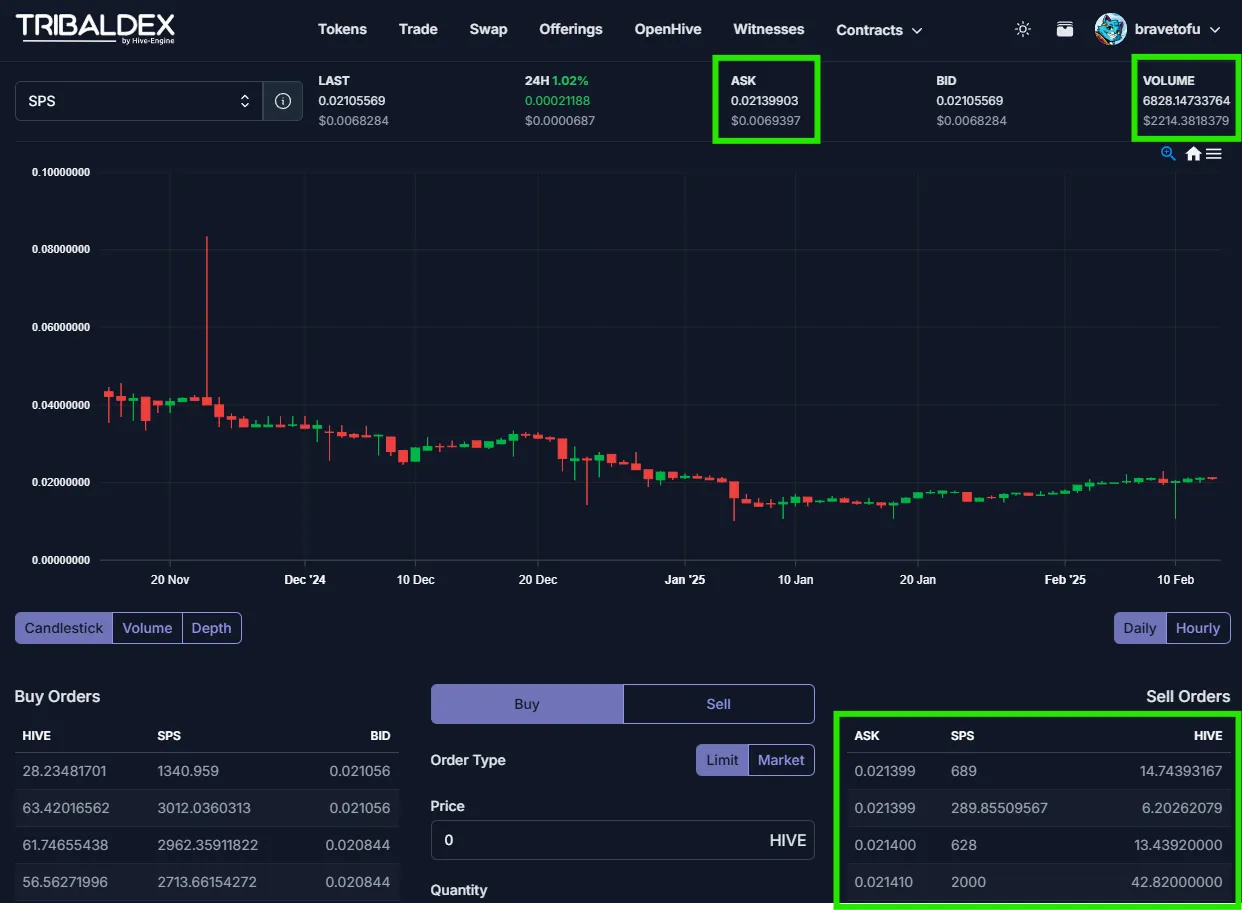This screenshot has height=910, width=1242.
Task: Click sell order row with 689 SPS
Action: point(1038,771)
